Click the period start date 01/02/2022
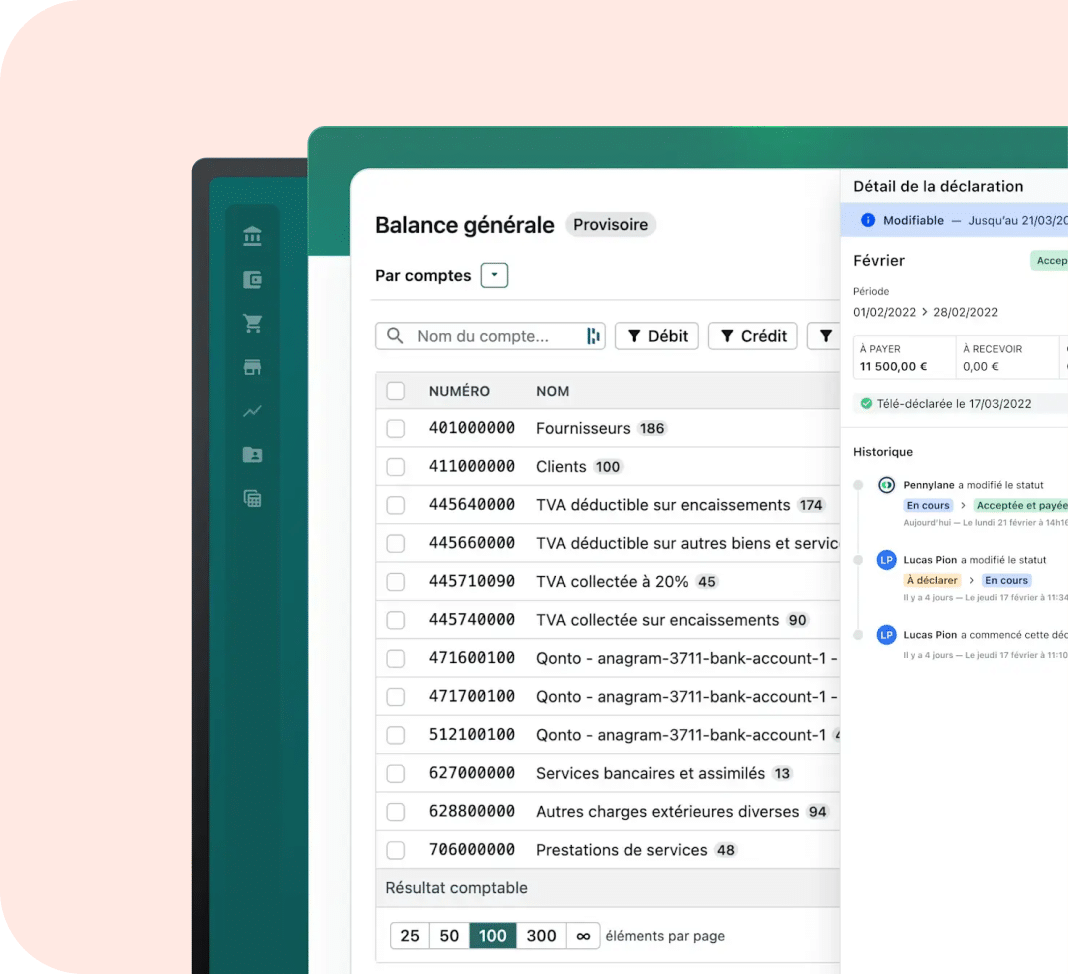Screen dimensions: 1068x974 (884, 312)
